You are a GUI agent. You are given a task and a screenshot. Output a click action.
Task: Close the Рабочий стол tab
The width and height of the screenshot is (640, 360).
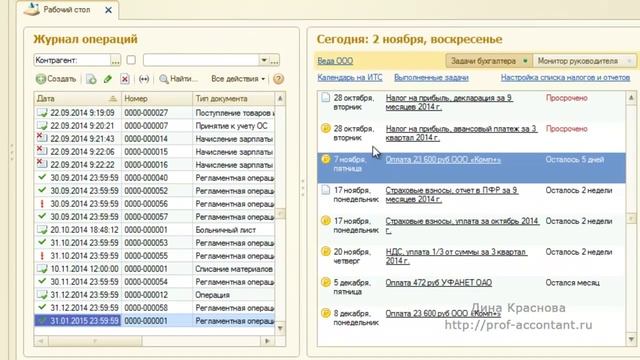[x=108, y=10]
